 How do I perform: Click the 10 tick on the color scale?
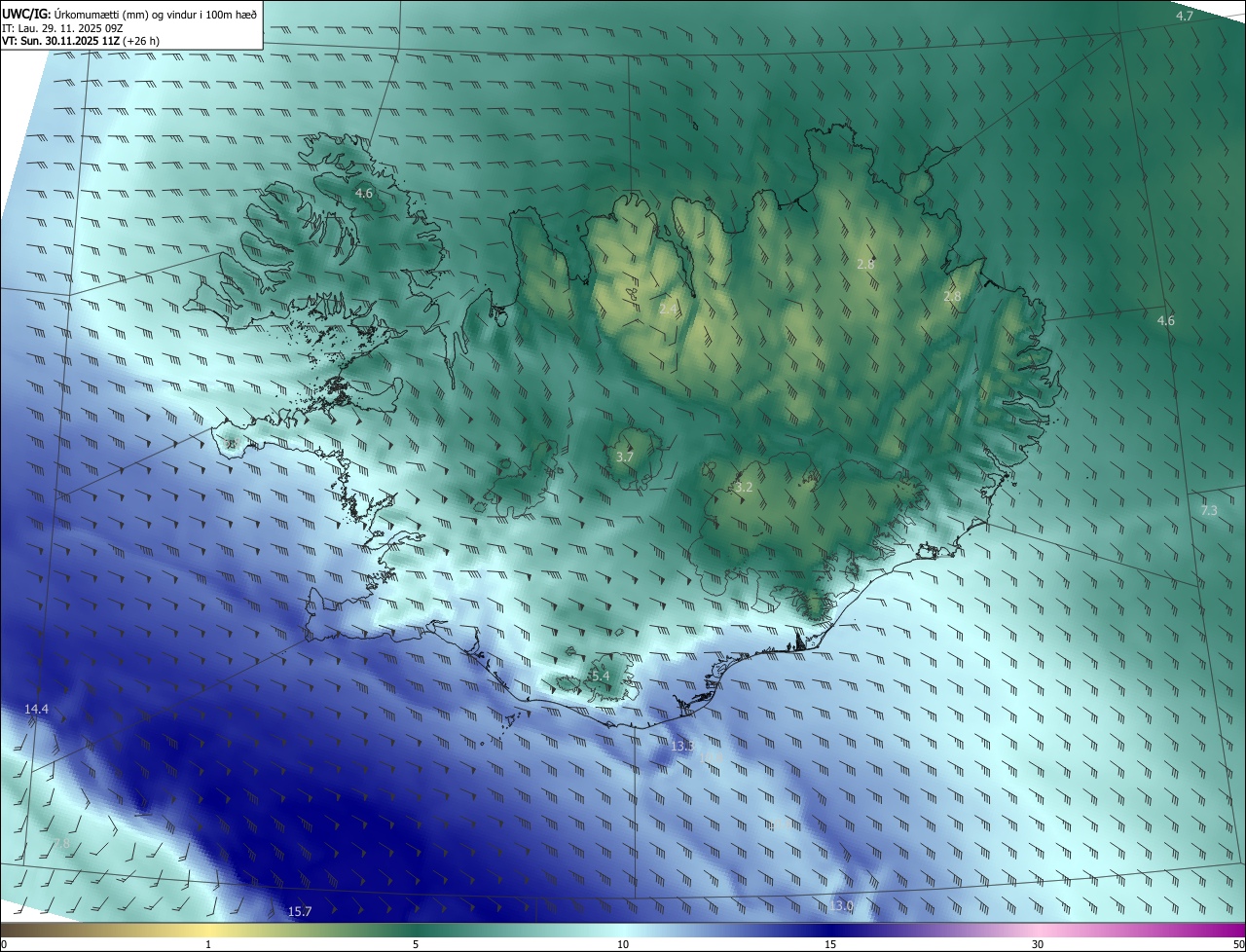[623, 944]
